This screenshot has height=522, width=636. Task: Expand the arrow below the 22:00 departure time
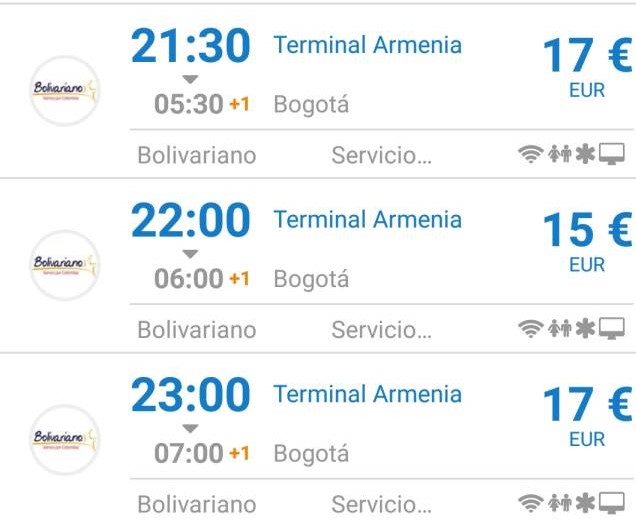pyautogui.click(x=190, y=254)
